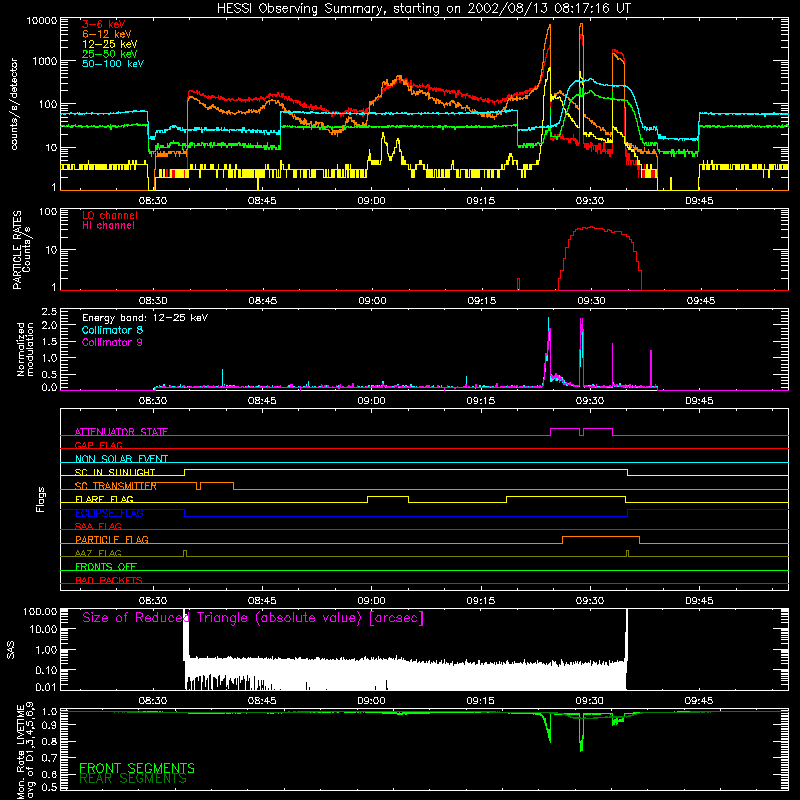The image size is (800, 800).
Task: Click the PARTICLE RATES axis label
Action: click(x=17, y=250)
